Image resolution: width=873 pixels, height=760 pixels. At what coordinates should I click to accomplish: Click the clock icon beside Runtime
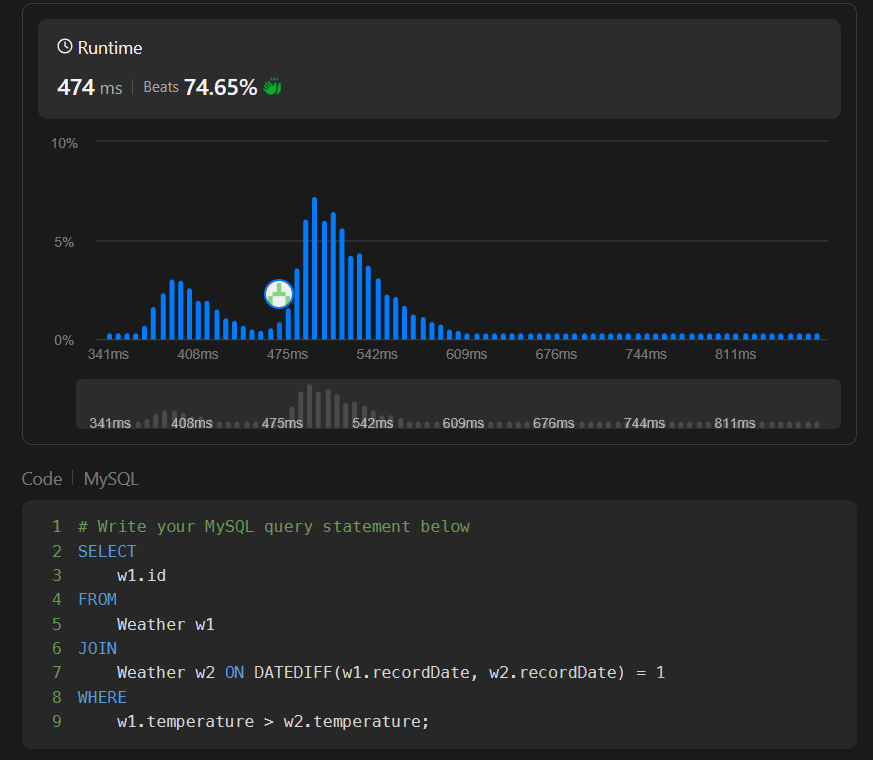click(x=65, y=47)
